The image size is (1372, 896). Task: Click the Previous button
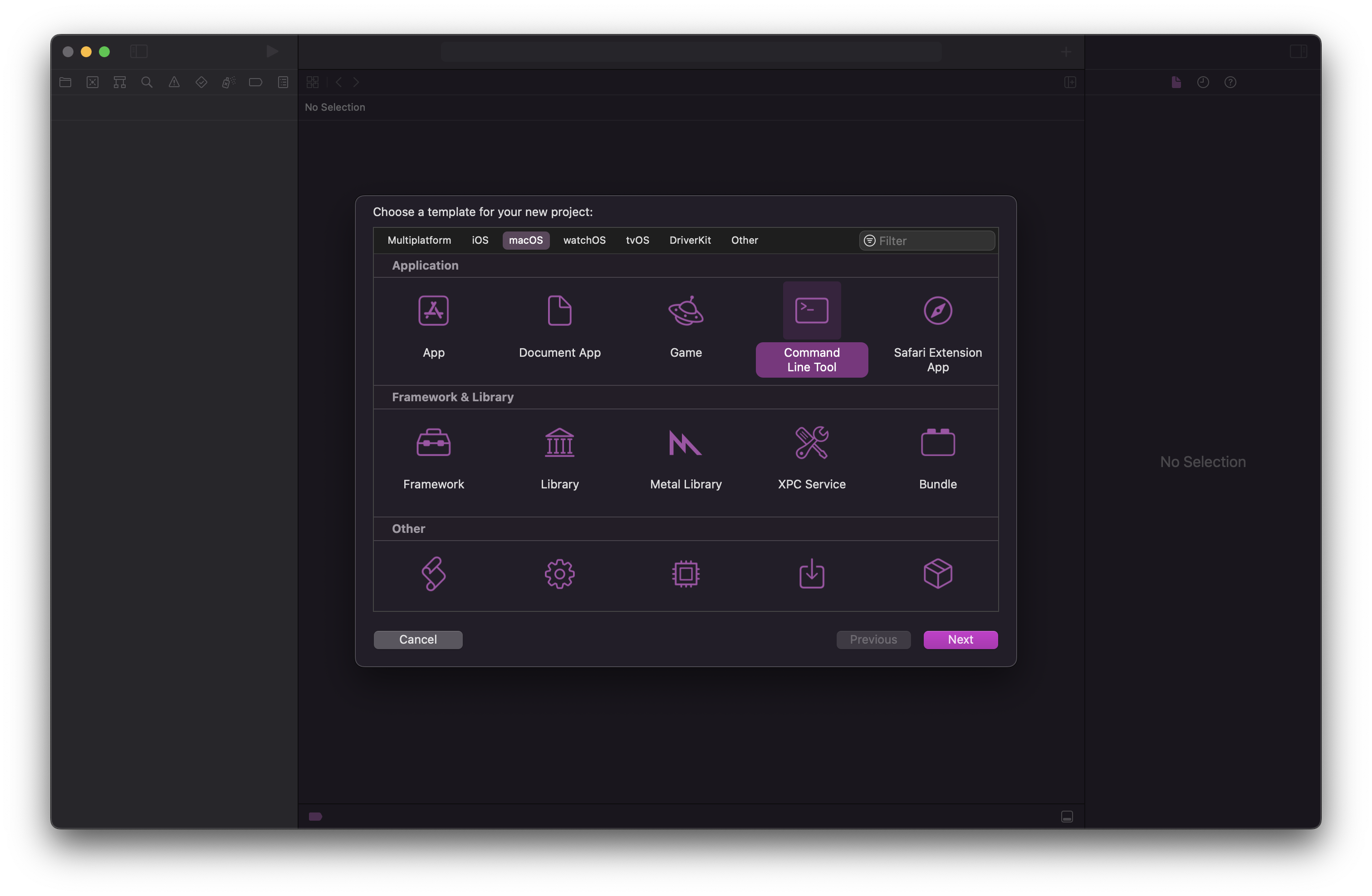pyautogui.click(x=873, y=639)
